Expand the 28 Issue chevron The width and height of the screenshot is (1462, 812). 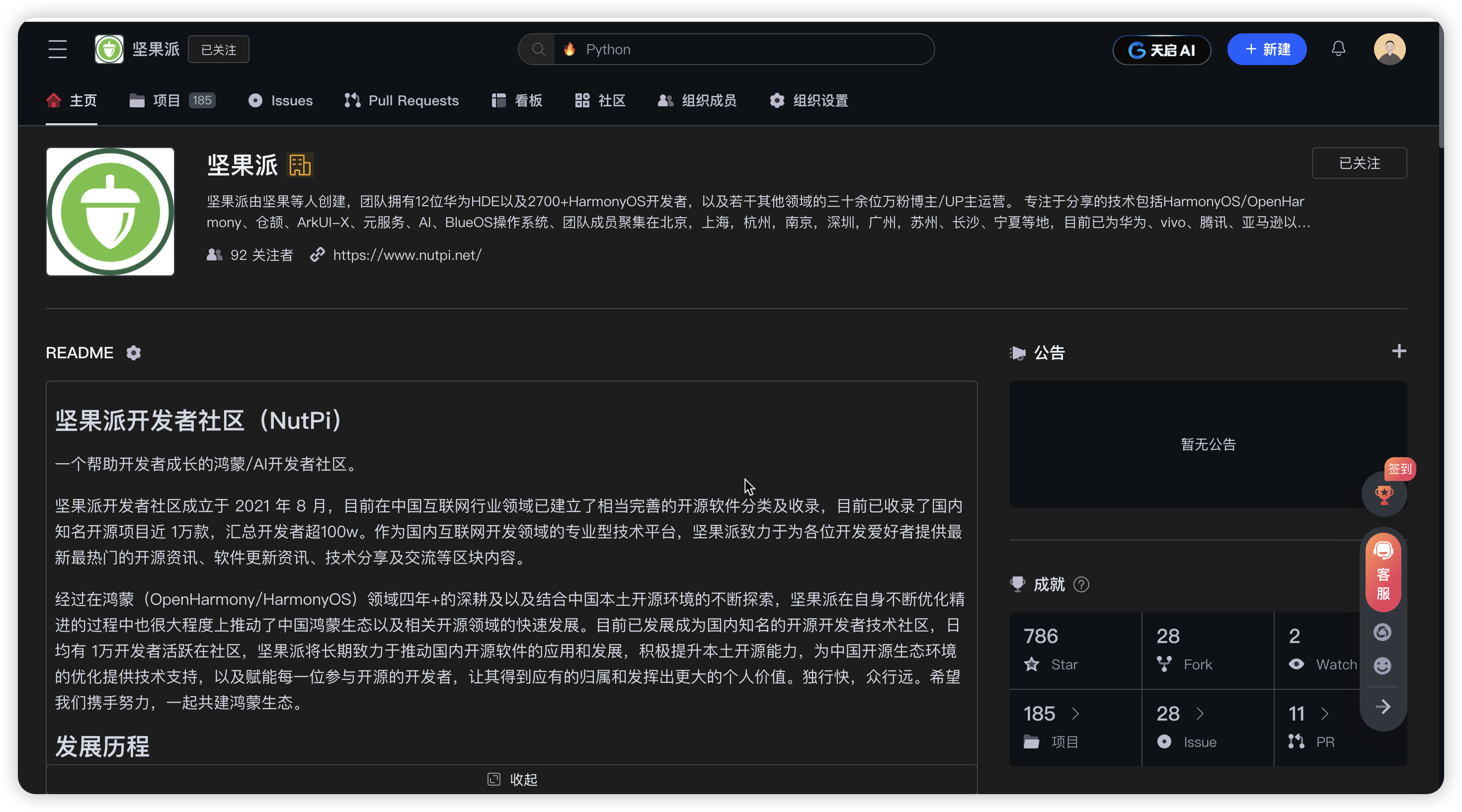[x=1200, y=714]
